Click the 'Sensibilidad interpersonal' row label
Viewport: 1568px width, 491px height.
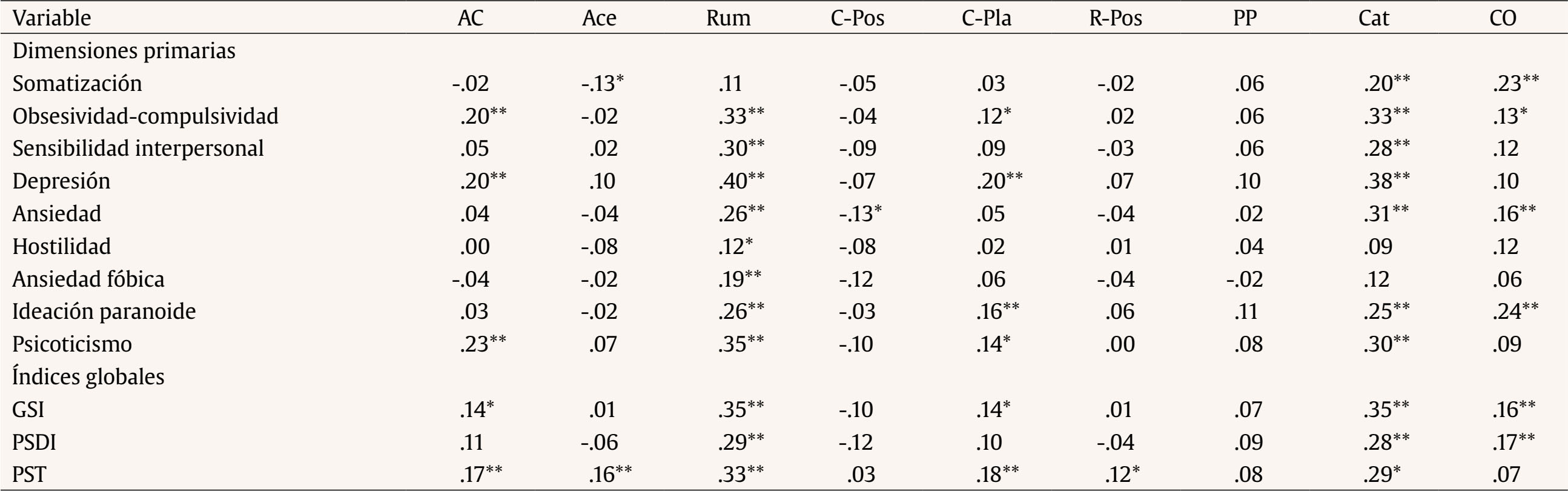(x=137, y=149)
